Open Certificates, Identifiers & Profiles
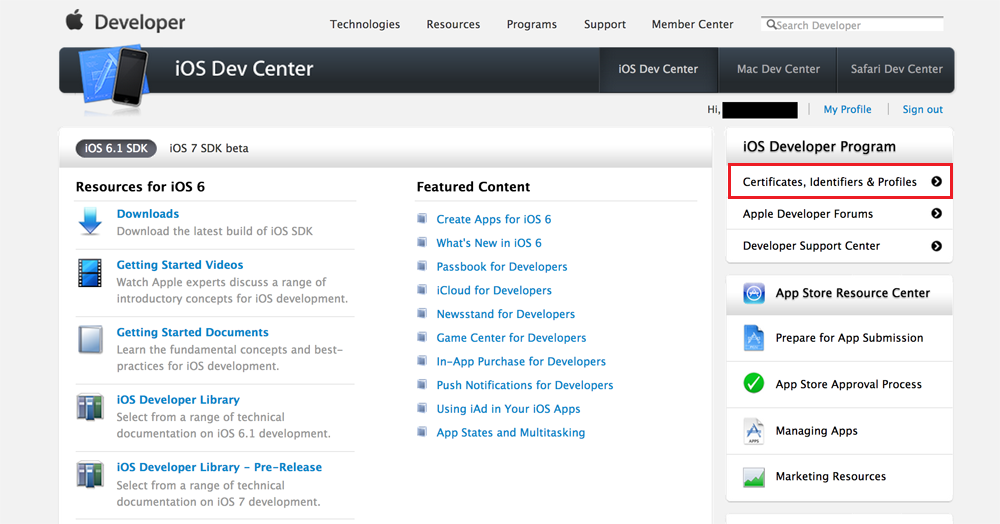 841,182
